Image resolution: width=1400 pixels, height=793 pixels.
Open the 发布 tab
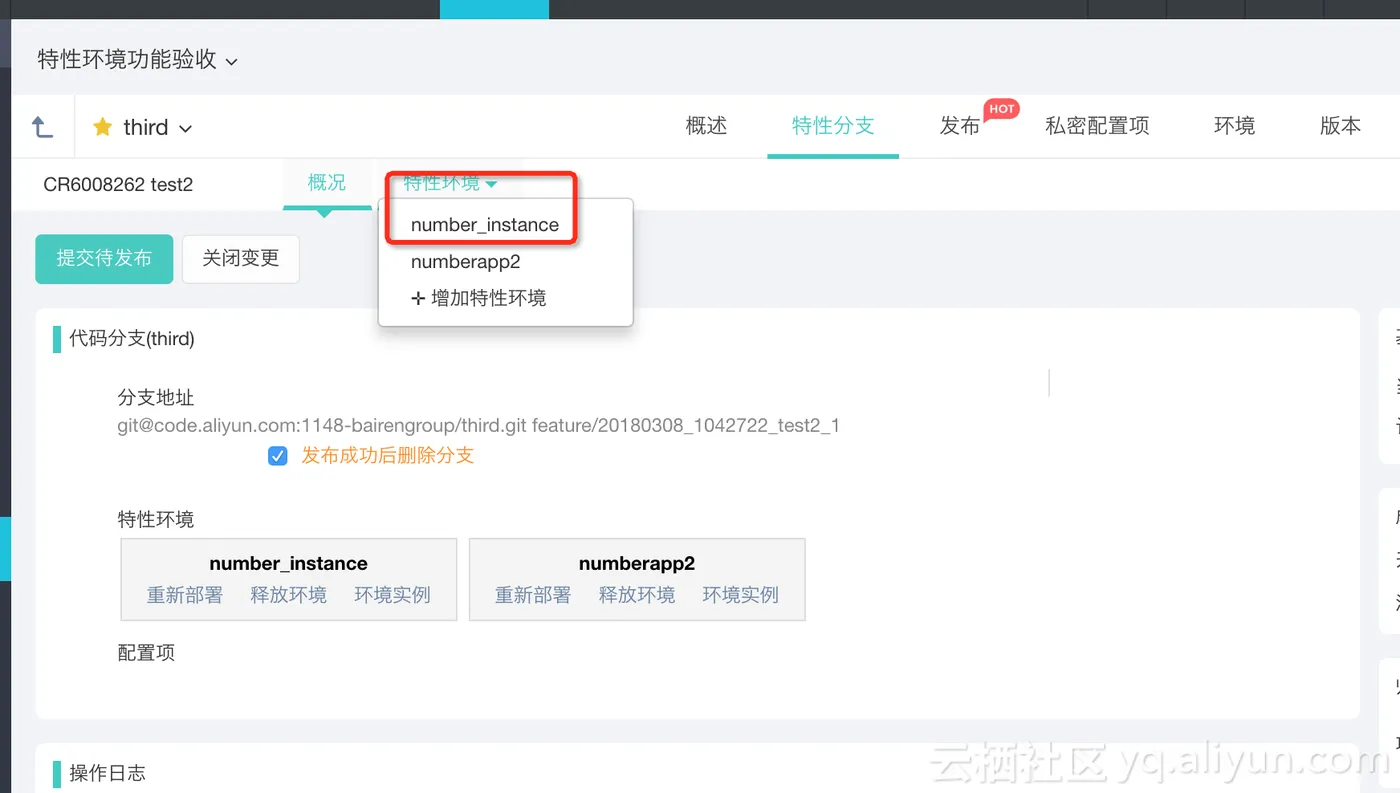[x=960, y=125]
